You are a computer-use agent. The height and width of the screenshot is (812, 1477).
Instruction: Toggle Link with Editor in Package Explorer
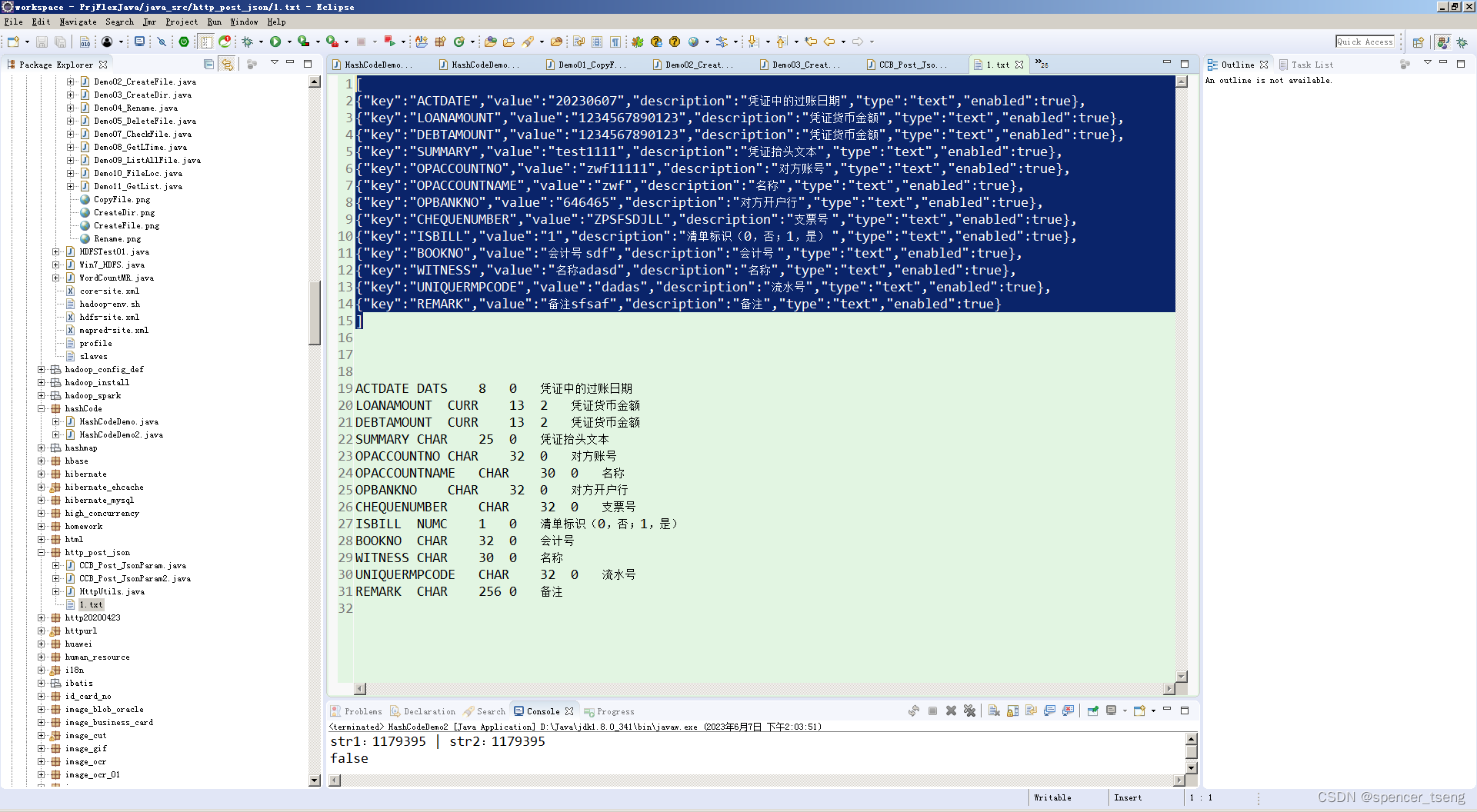tap(228, 65)
